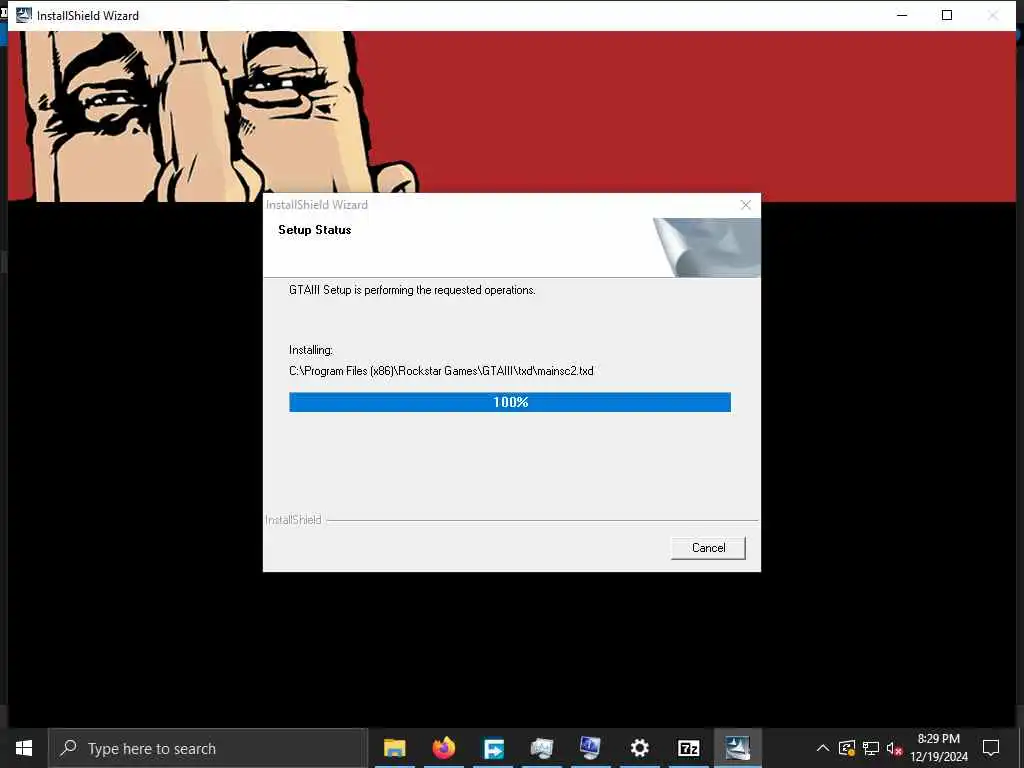The height and width of the screenshot is (768, 1024).
Task: Cancel the GTAIII installation
Action: tap(708, 547)
